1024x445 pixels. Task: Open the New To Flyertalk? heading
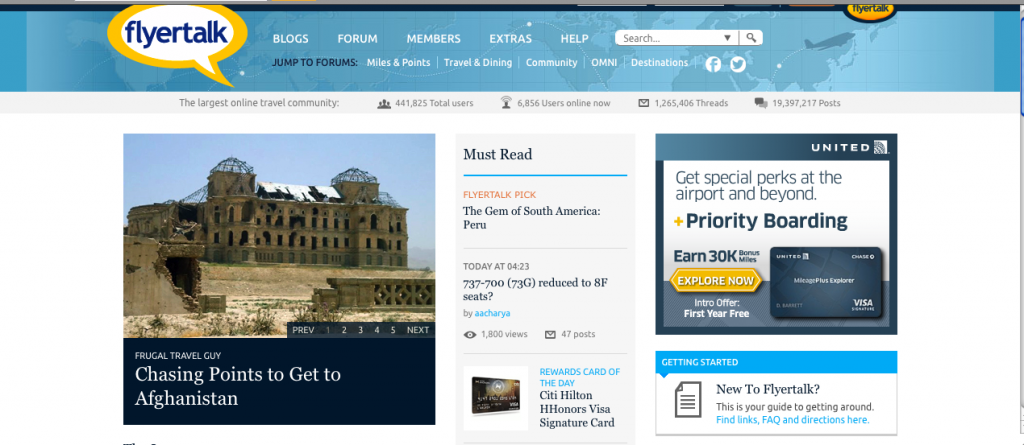click(x=768, y=389)
